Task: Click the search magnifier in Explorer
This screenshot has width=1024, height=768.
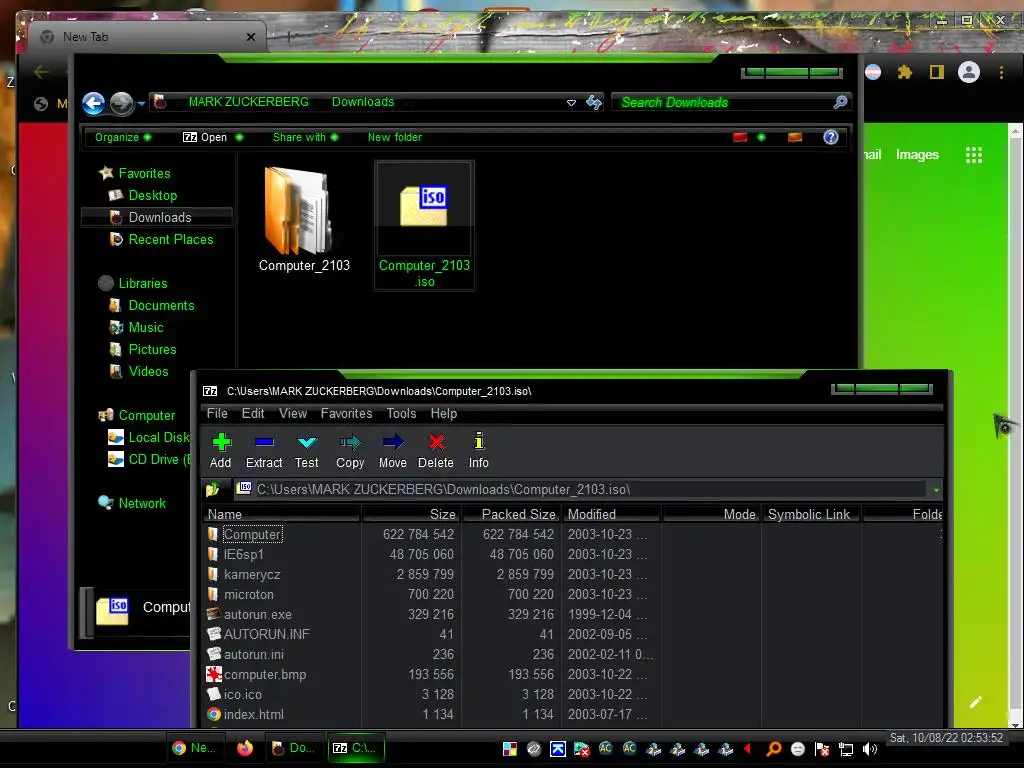Action: 840,102
